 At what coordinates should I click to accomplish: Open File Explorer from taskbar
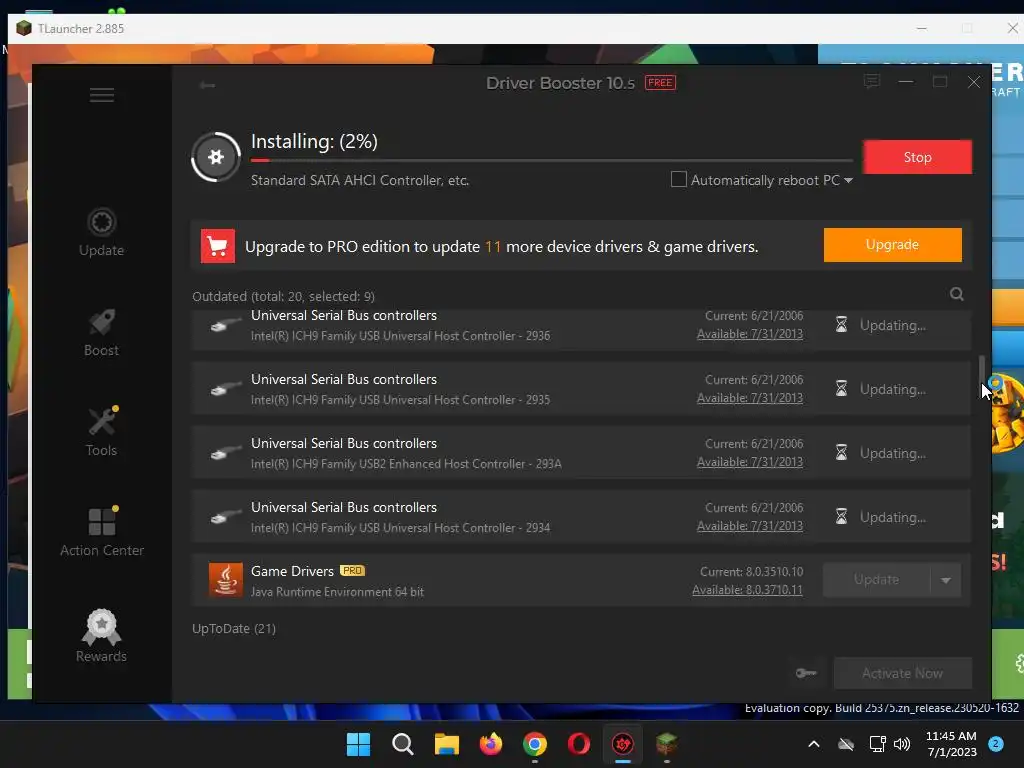[x=447, y=744]
